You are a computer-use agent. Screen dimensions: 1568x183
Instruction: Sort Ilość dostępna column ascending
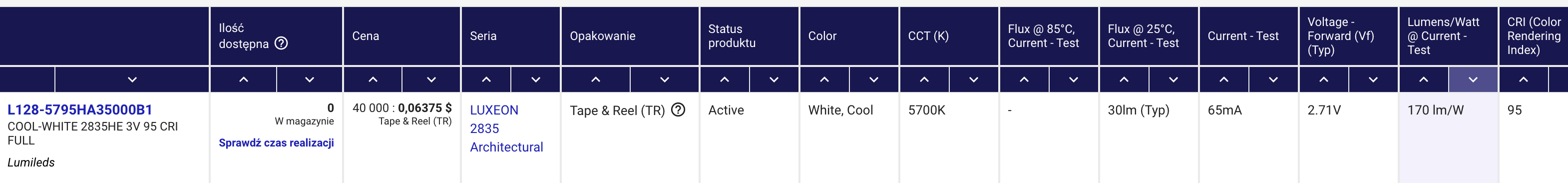coord(244,79)
